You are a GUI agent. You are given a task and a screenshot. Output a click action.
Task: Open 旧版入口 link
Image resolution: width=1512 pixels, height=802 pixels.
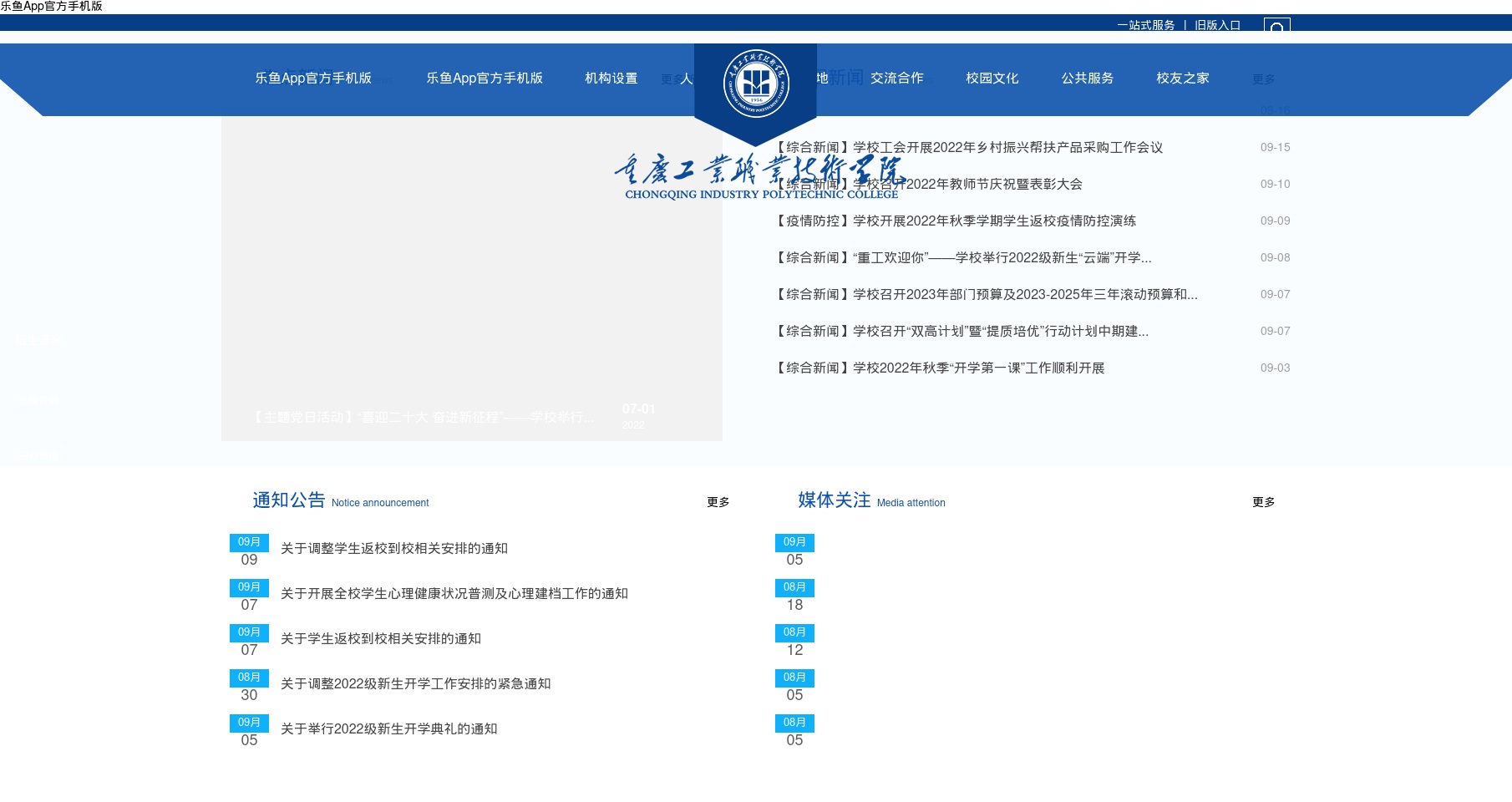(1217, 25)
